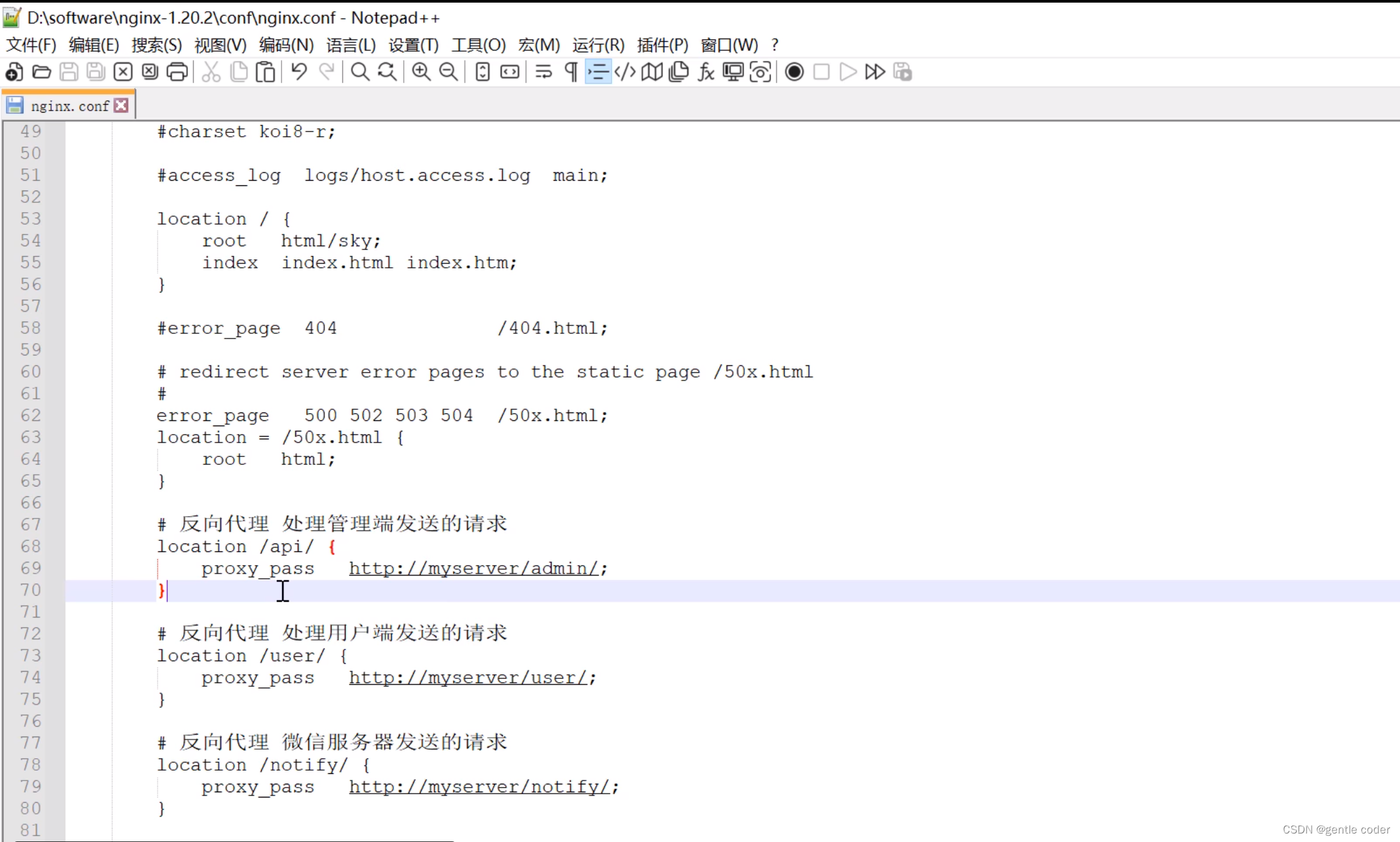Start macro recording with record icon
Viewport: 1400px width, 842px height.
click(794, 72)
